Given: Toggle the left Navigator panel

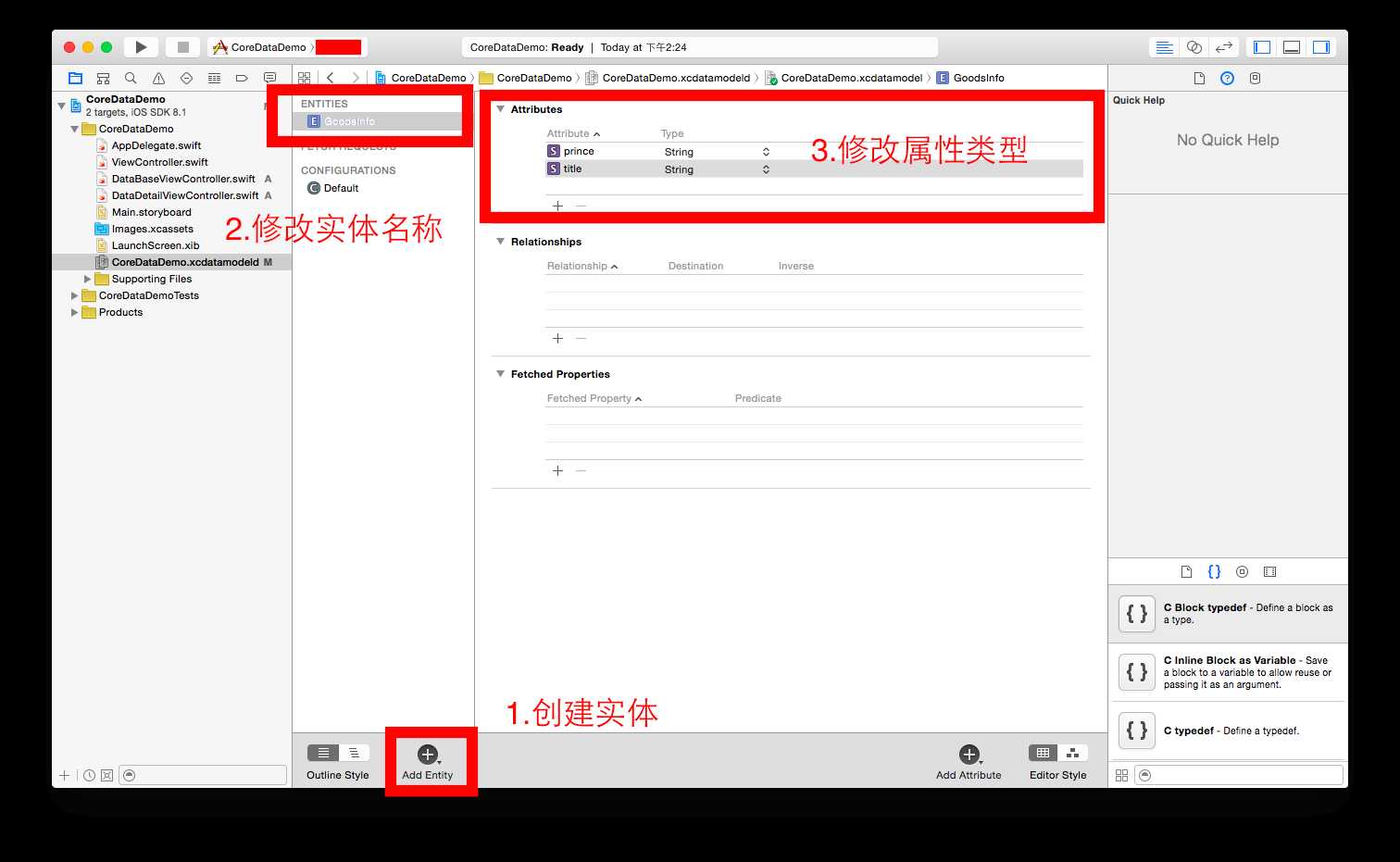Looking at the screenshot, I should click(1262, 47).
